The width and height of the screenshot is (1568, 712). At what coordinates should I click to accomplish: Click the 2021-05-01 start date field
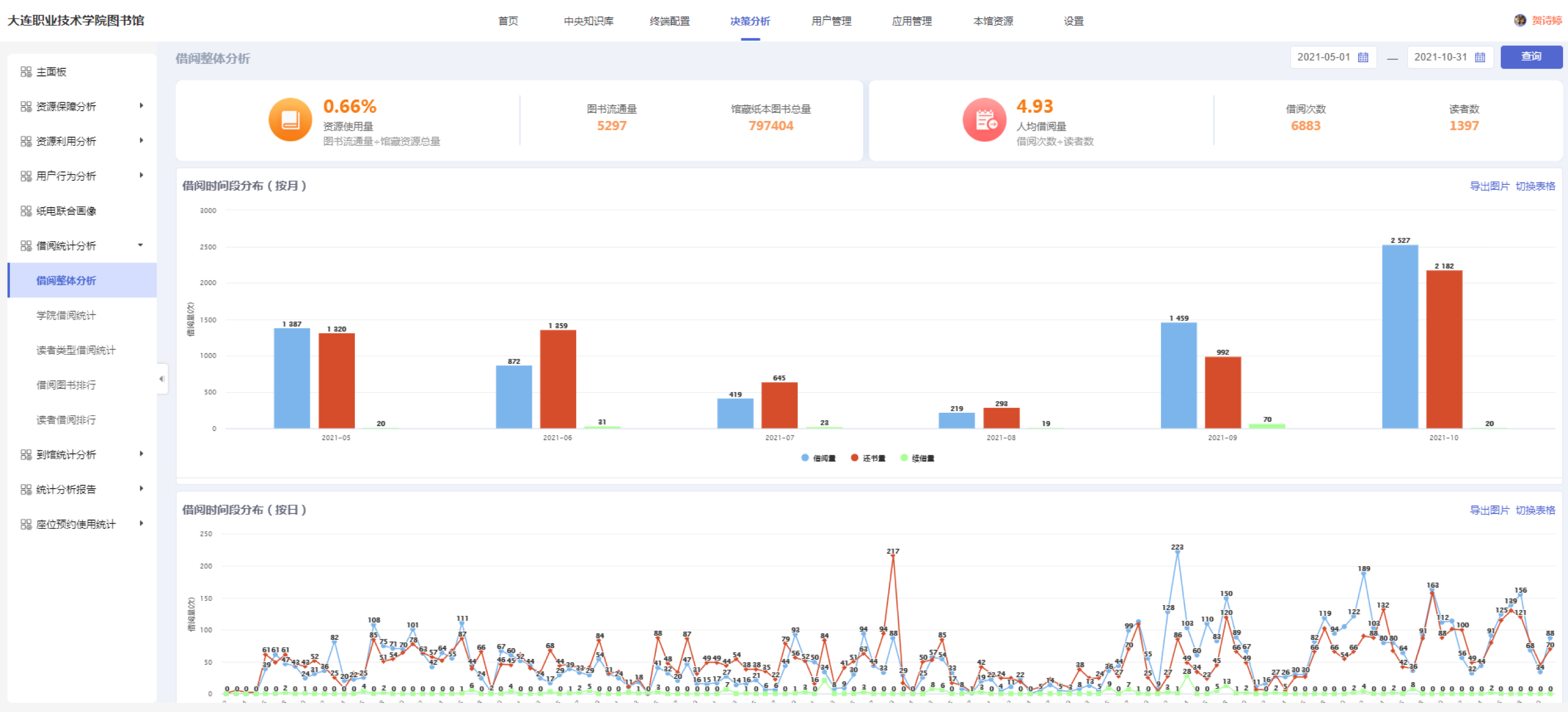coord(1323,57)
